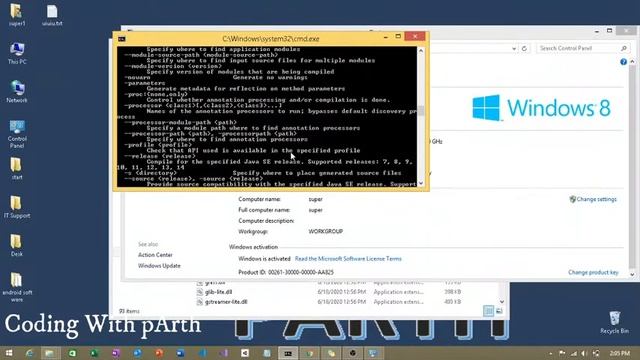This screenshot has height=360, width=640.
Task: Click the Windows is activated text
Action: [264, 259]
